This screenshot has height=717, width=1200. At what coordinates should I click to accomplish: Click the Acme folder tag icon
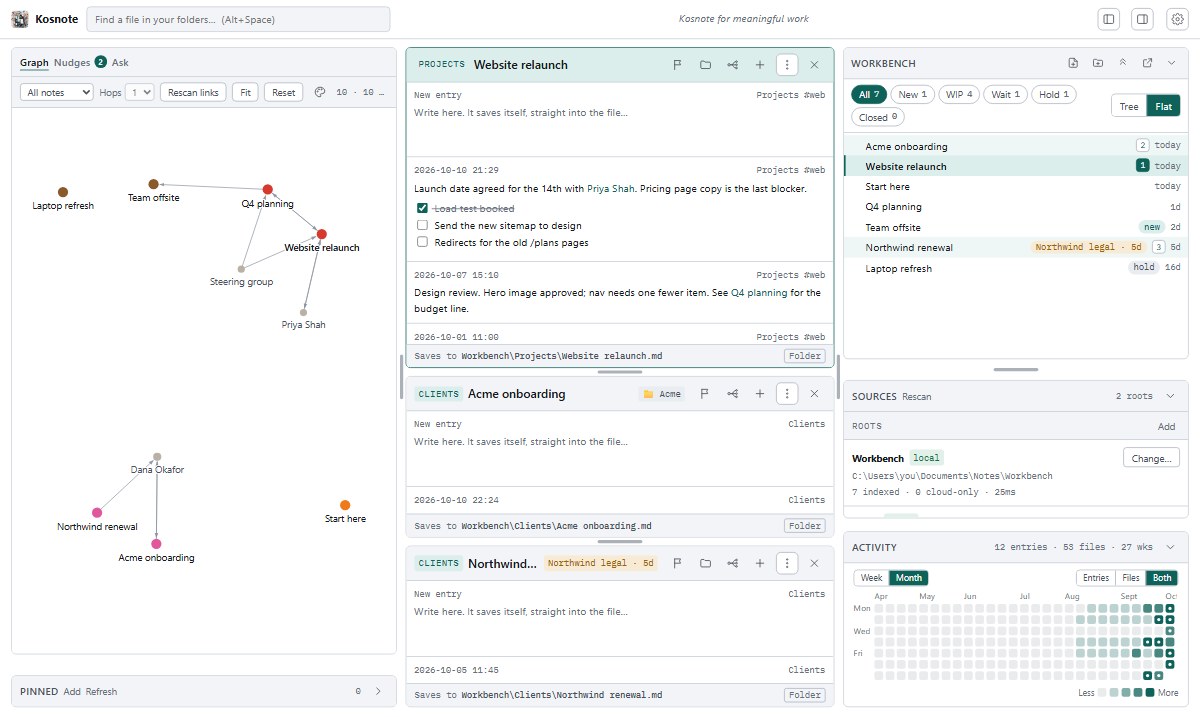(x=648, y=394)
